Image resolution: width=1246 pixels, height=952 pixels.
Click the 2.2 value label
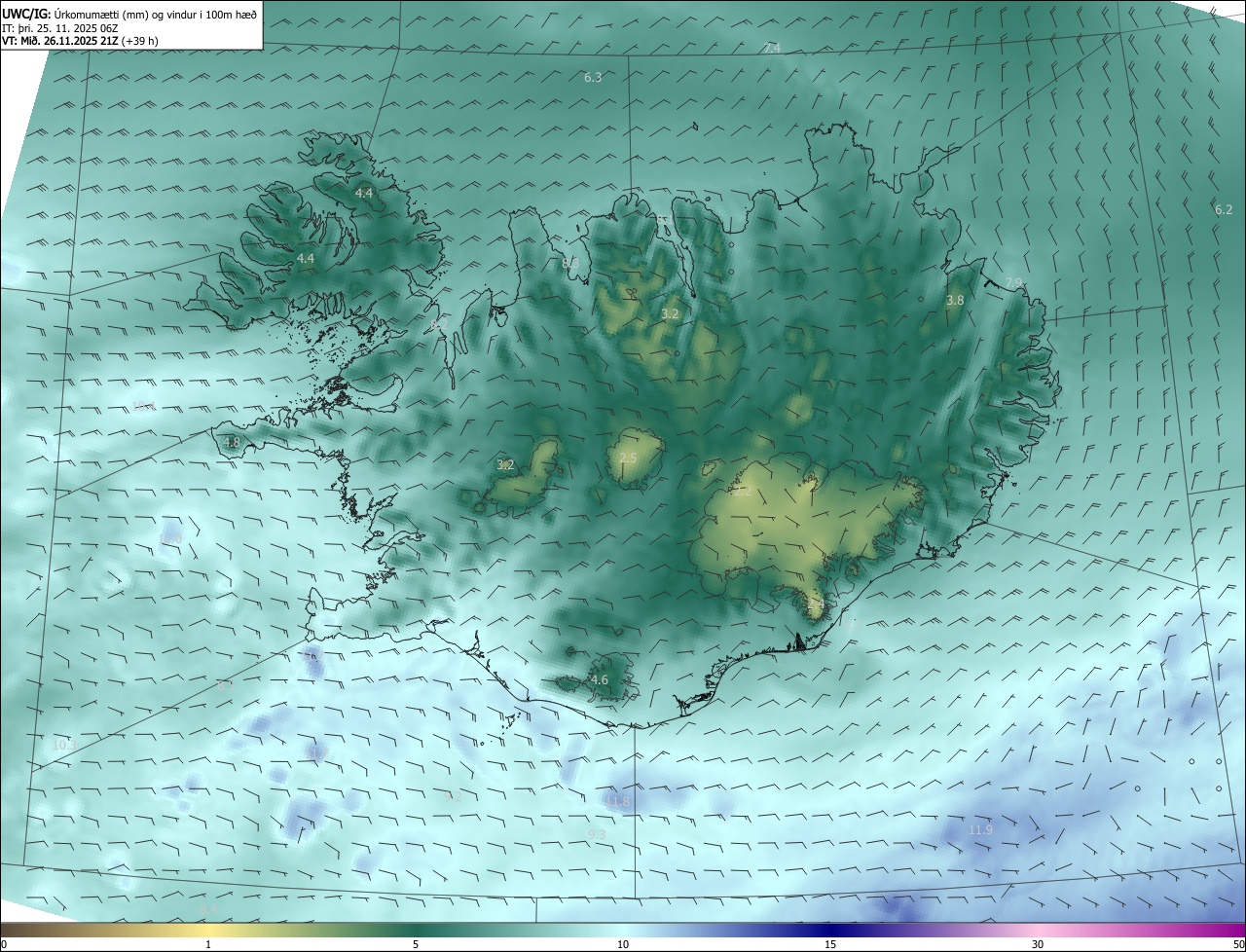[743, 492]
